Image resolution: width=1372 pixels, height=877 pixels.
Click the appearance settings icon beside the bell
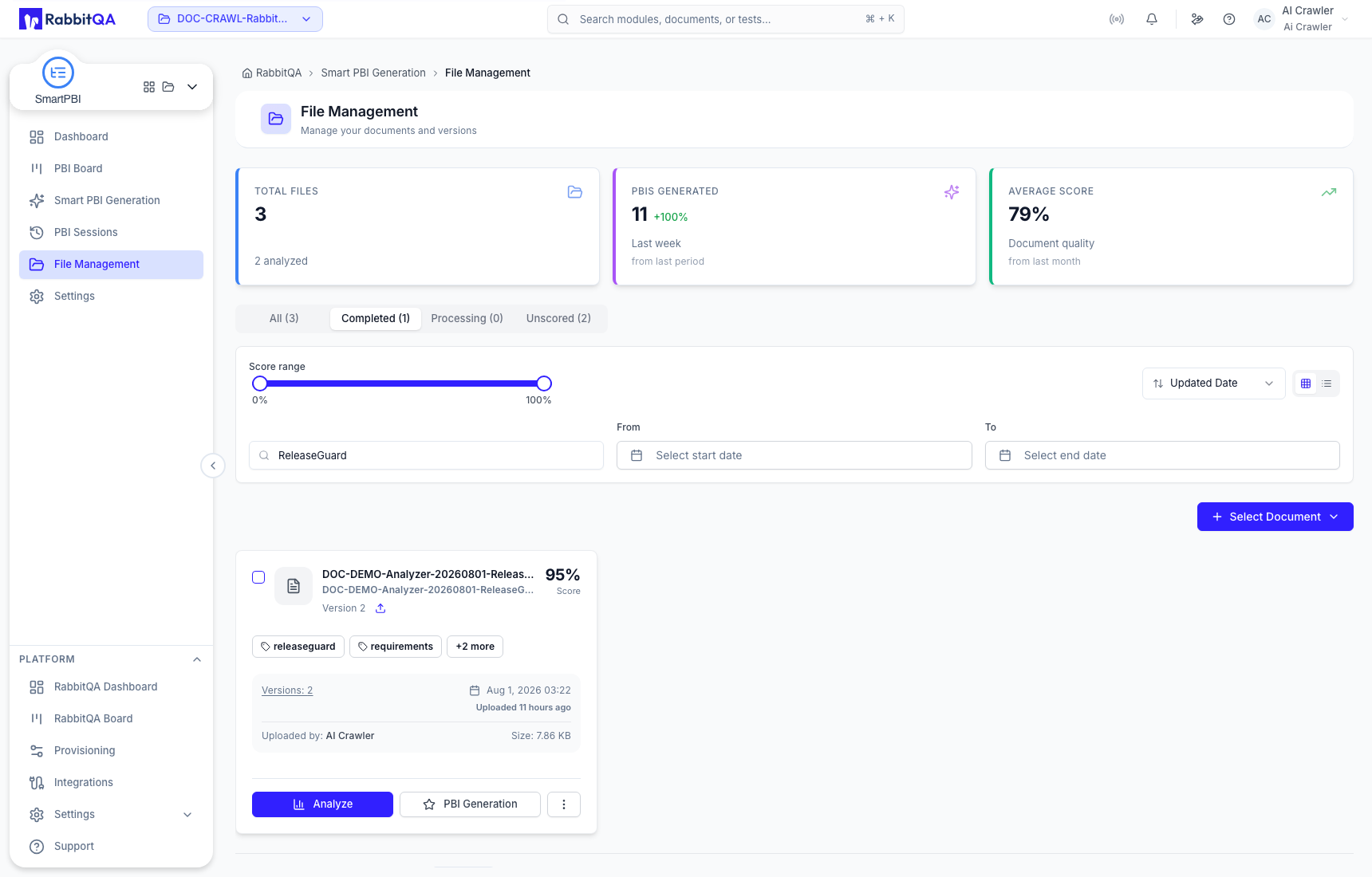[1197, 19]
